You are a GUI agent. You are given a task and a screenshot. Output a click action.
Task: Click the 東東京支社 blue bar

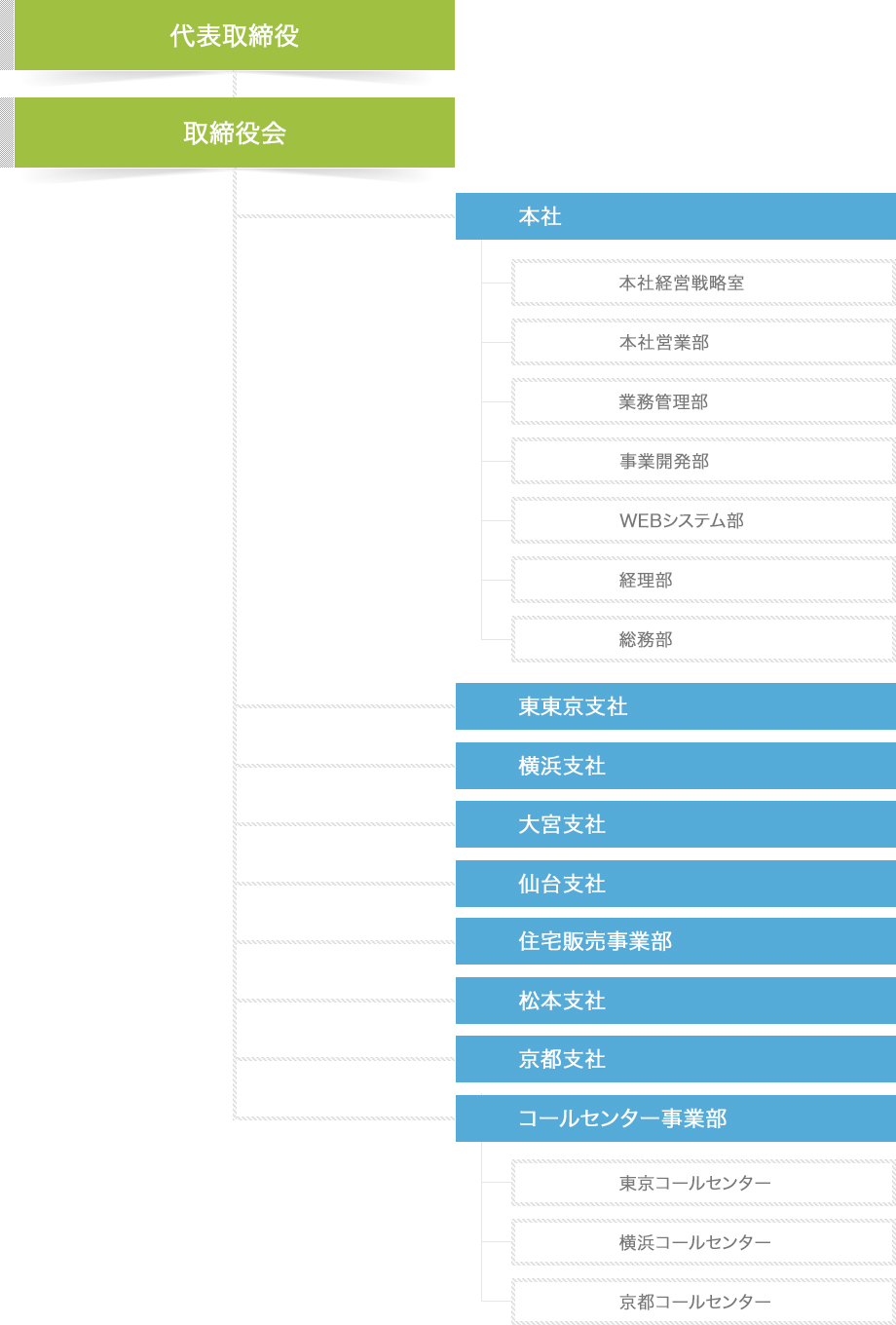(x=676, y=706)
